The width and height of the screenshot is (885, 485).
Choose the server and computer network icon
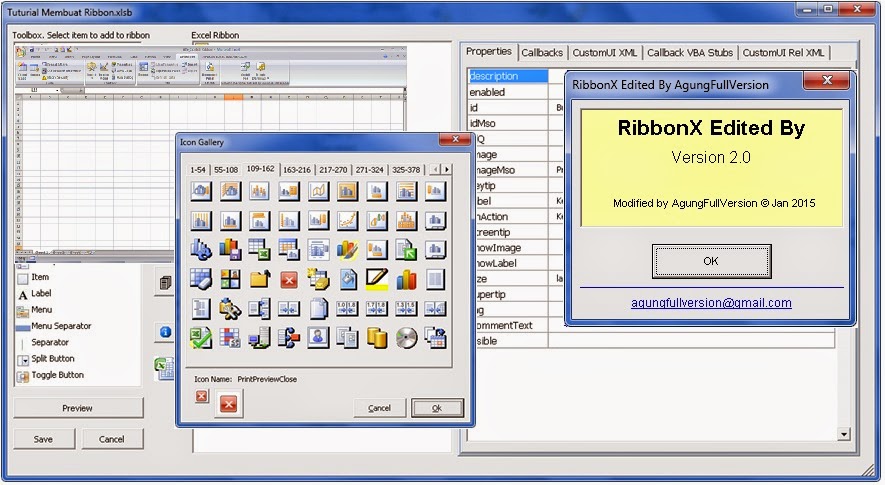click(260, 338)
